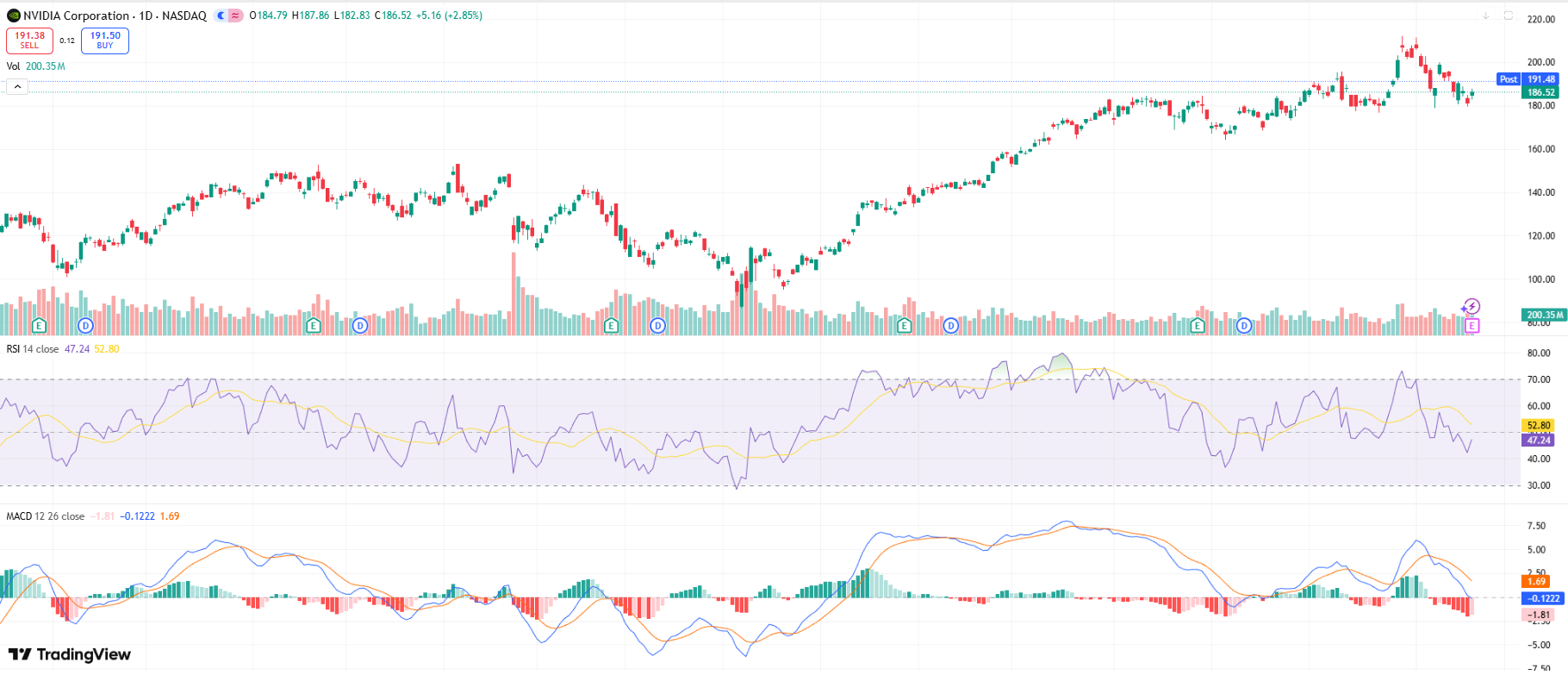Select the Vol indicator legend

click(13, 66)
